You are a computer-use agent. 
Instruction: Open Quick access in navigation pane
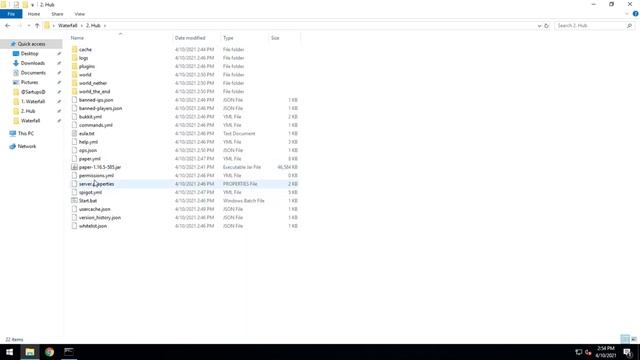[x=31, y=44]
